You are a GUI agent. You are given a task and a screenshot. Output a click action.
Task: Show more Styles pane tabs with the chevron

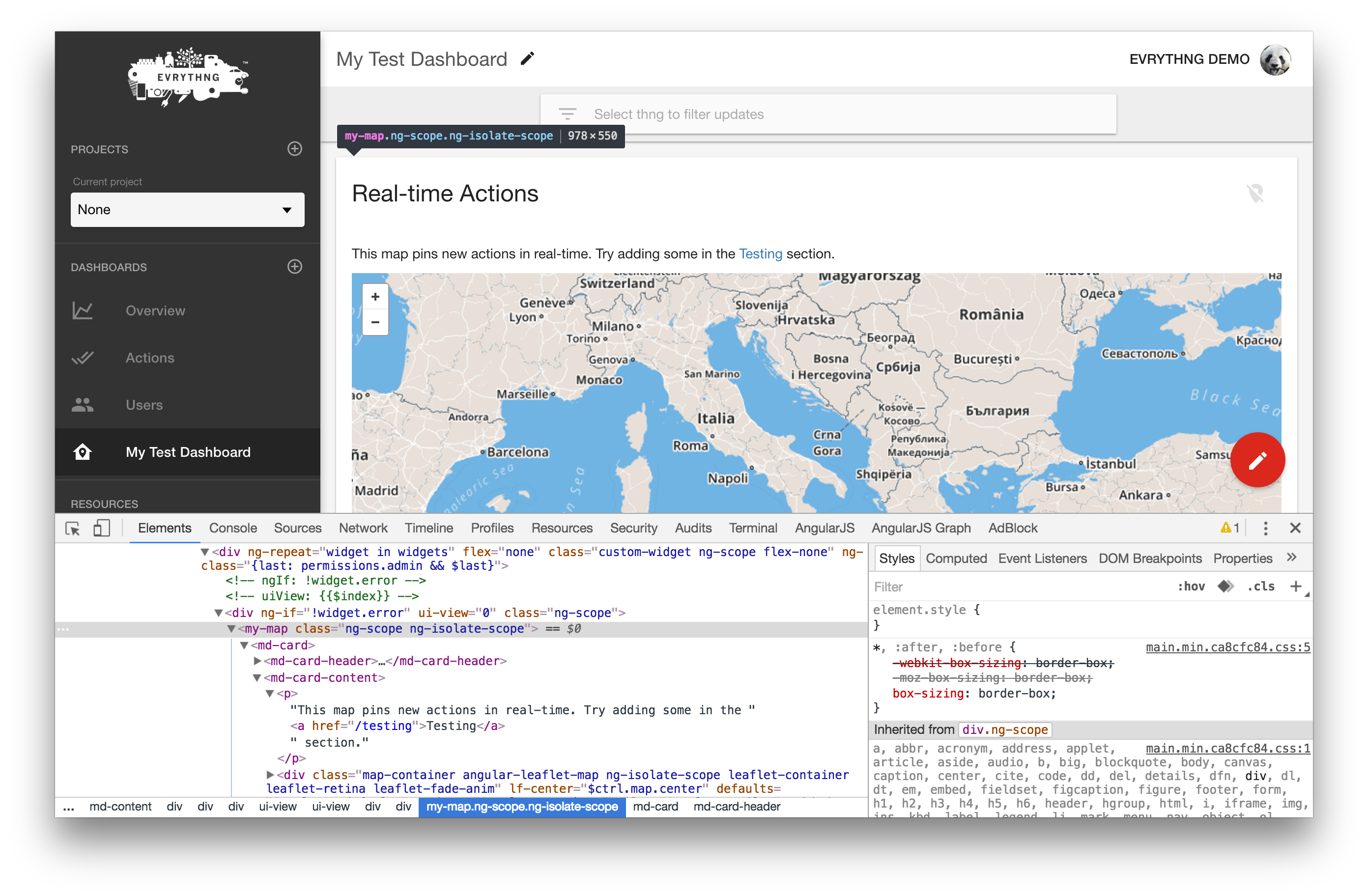pos(1291,557)
